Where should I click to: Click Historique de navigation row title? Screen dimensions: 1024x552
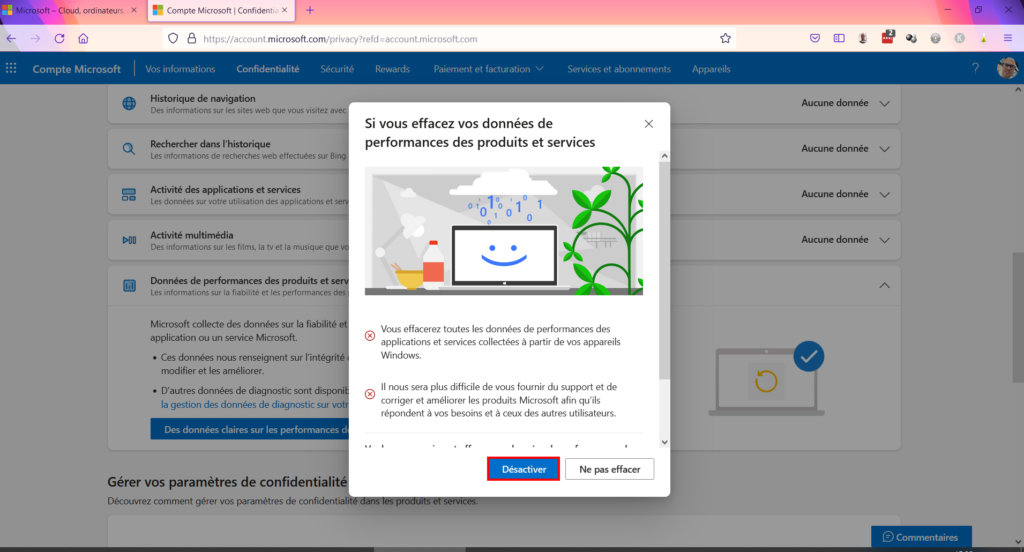coord(202,99)
